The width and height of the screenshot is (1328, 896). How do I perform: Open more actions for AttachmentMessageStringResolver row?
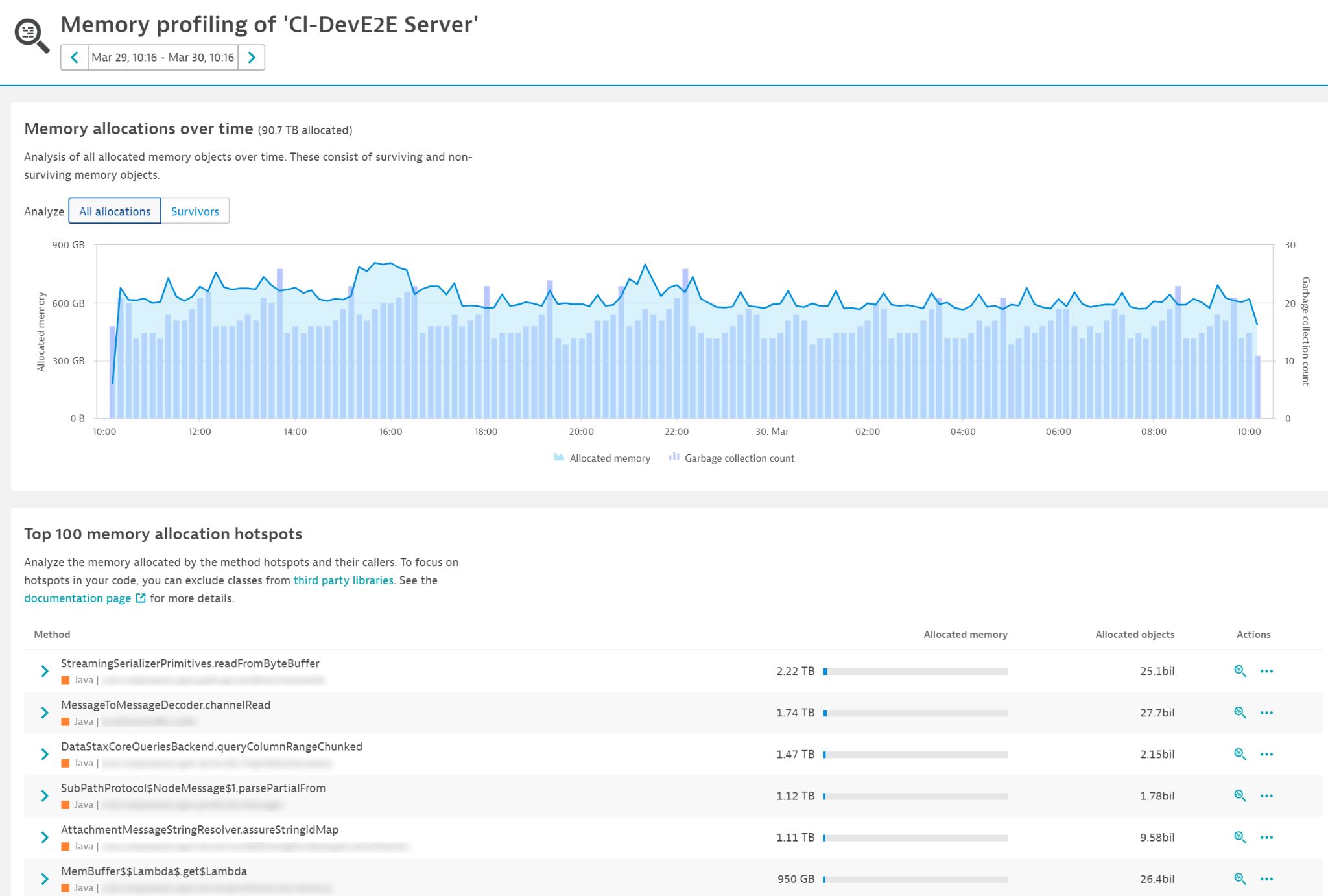(1266, 837)
